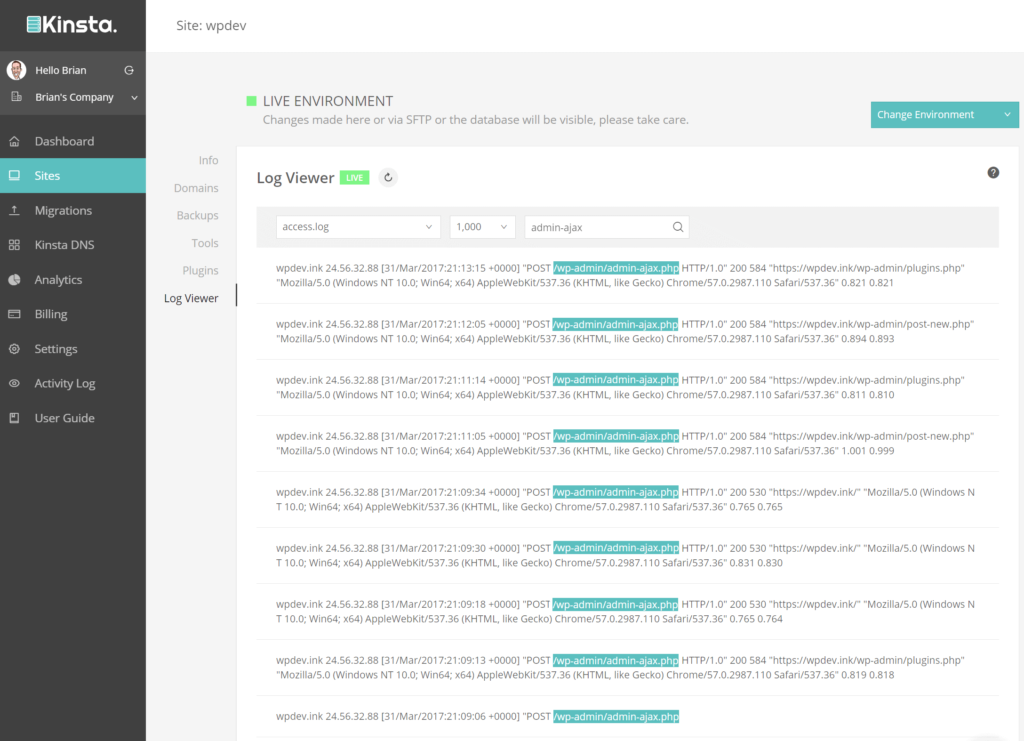Click the Kinsta logo
The width and height of the screenshot is (1024, 741).
click(71, 24)
